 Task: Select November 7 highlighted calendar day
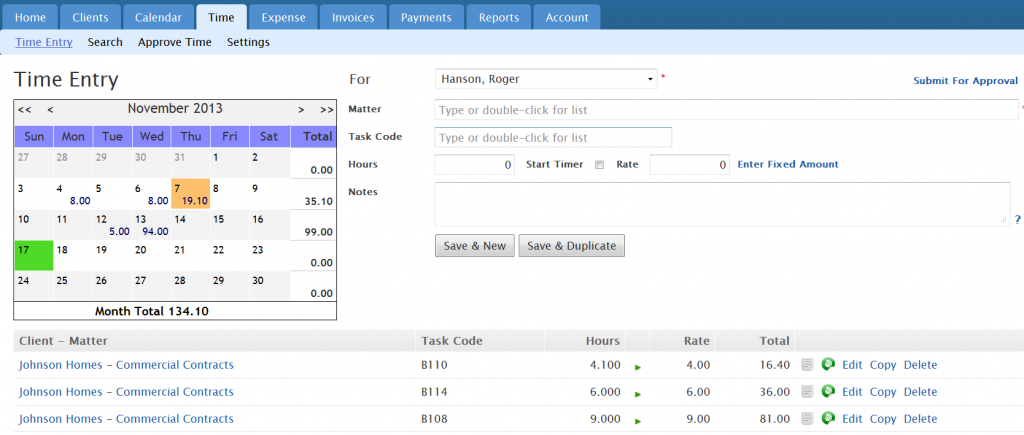190,194
